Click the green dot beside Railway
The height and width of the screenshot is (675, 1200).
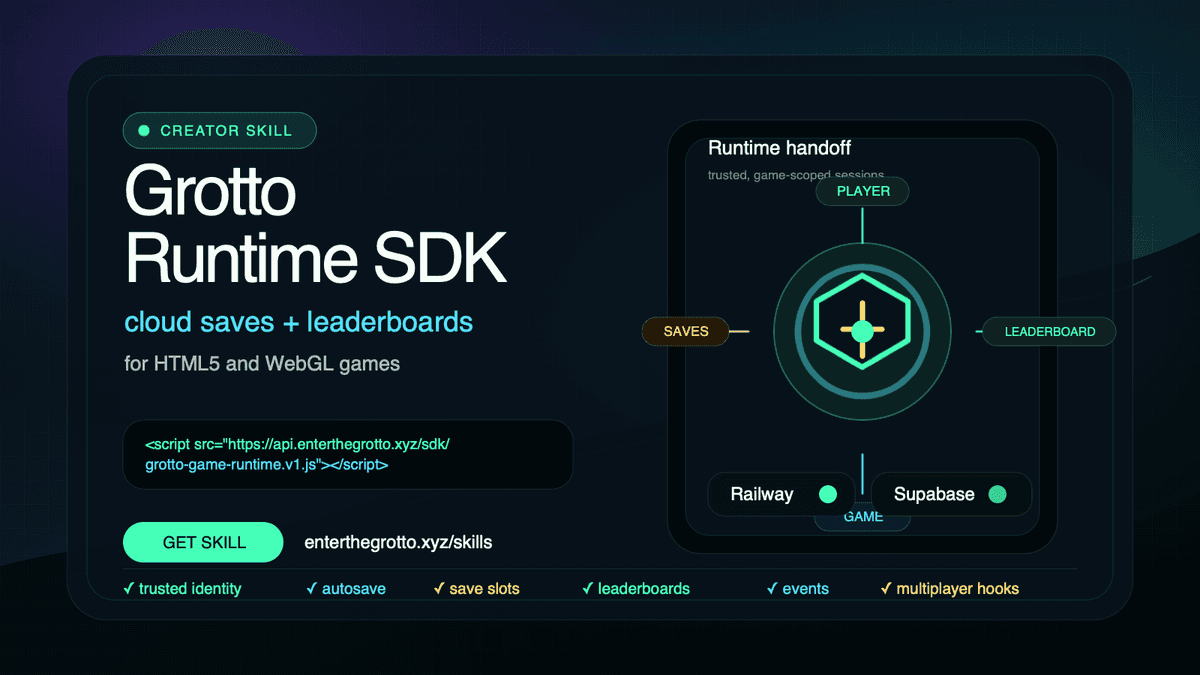828,494
